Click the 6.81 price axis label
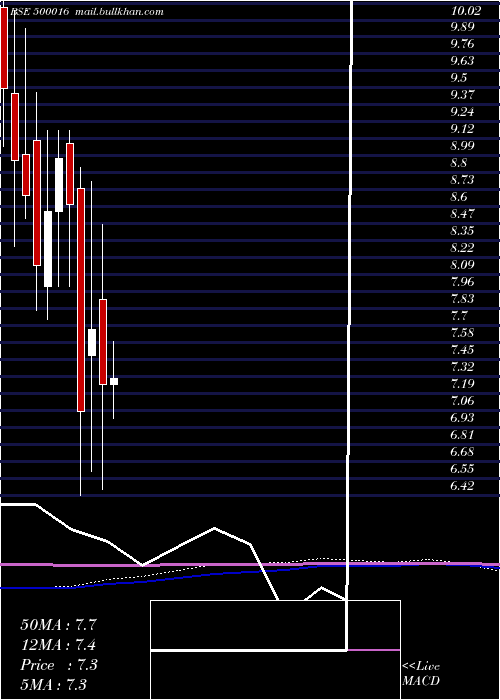The width and height of the screenshot is (500, 700). 462,434
